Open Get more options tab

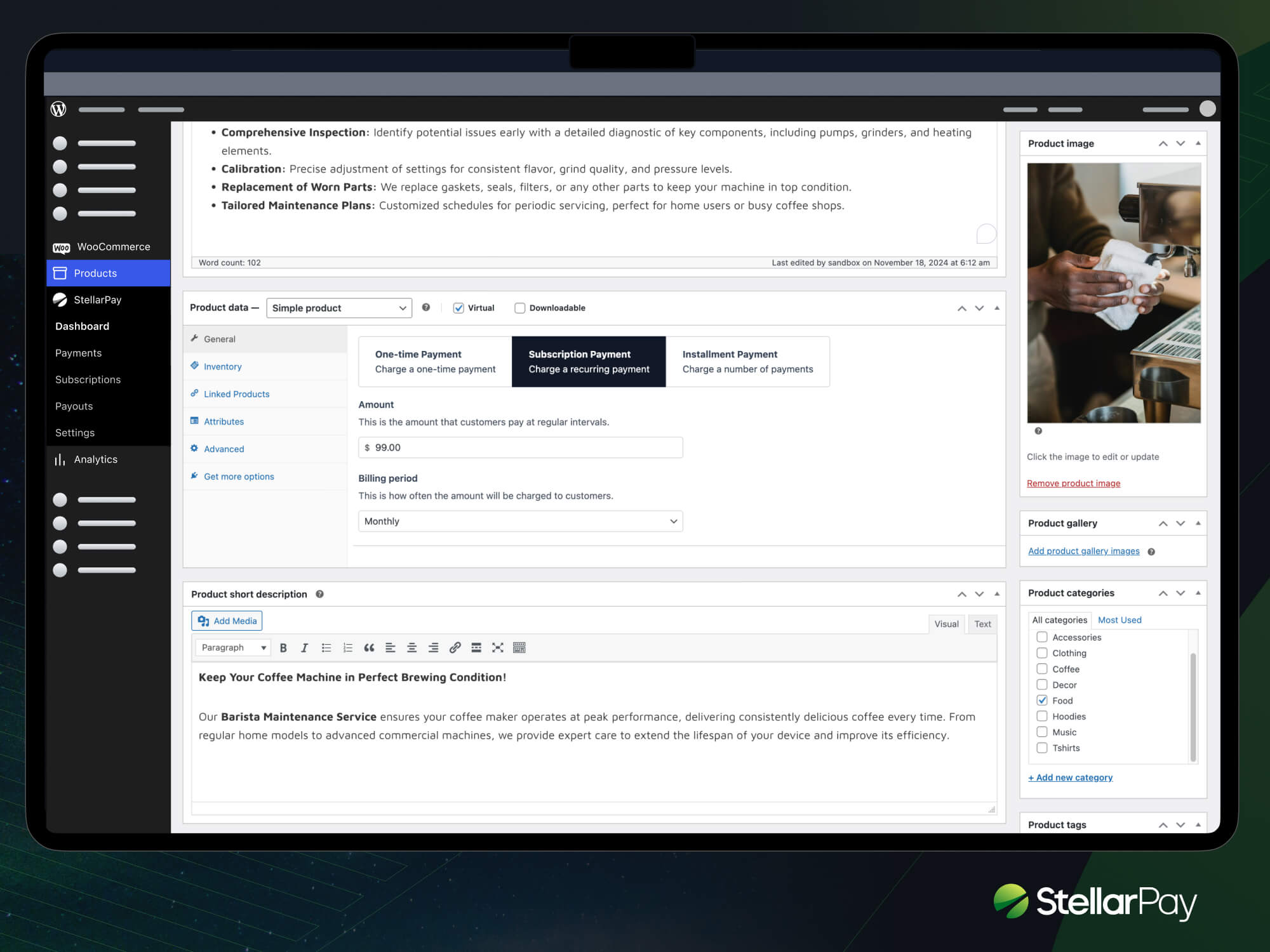265,477
